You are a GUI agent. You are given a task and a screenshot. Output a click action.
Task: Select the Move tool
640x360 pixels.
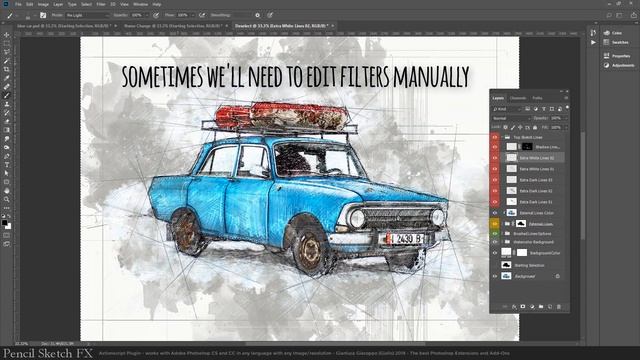click(x=7, y=35)
